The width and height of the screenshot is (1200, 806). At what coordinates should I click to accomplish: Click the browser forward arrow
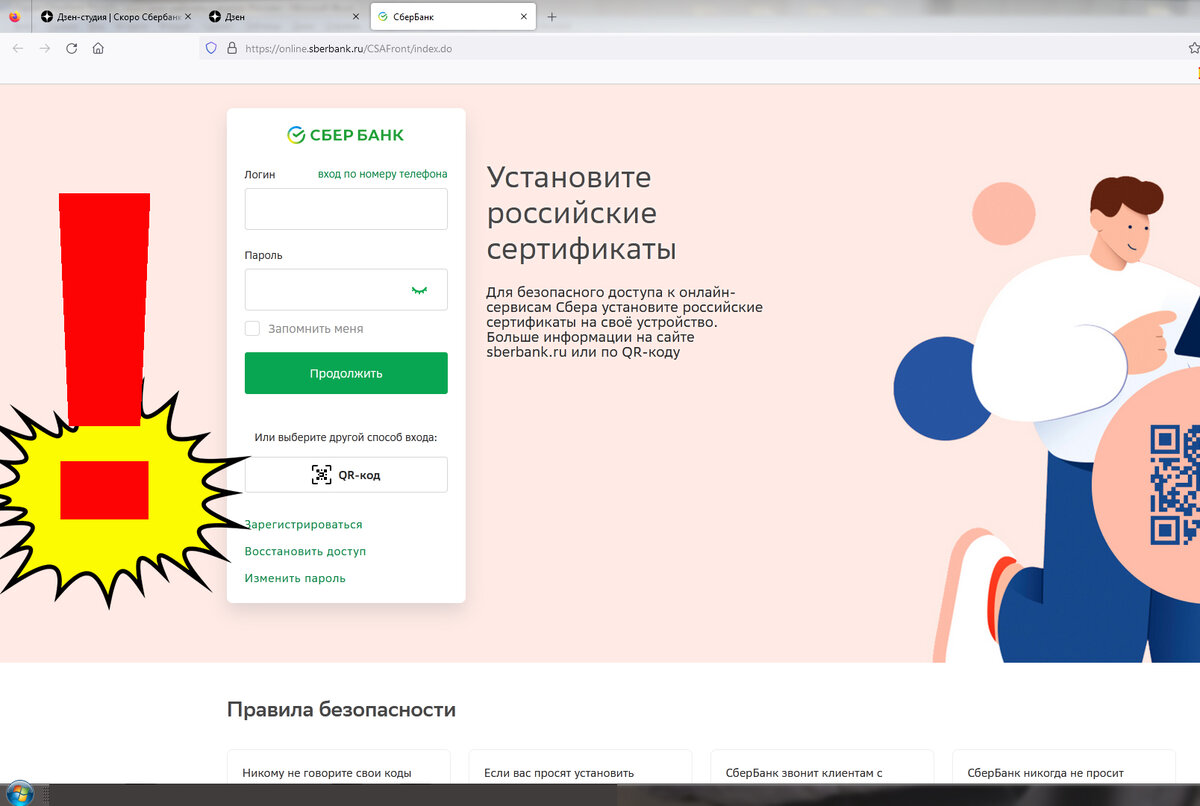[44, 48]
